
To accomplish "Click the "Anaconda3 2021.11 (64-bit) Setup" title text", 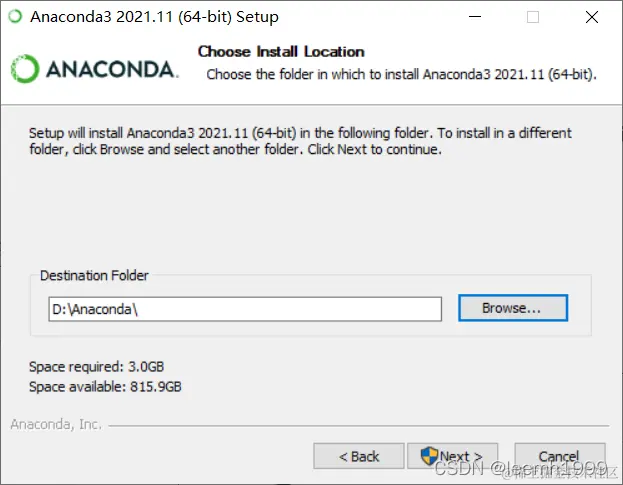I will (x=155, y=17).
